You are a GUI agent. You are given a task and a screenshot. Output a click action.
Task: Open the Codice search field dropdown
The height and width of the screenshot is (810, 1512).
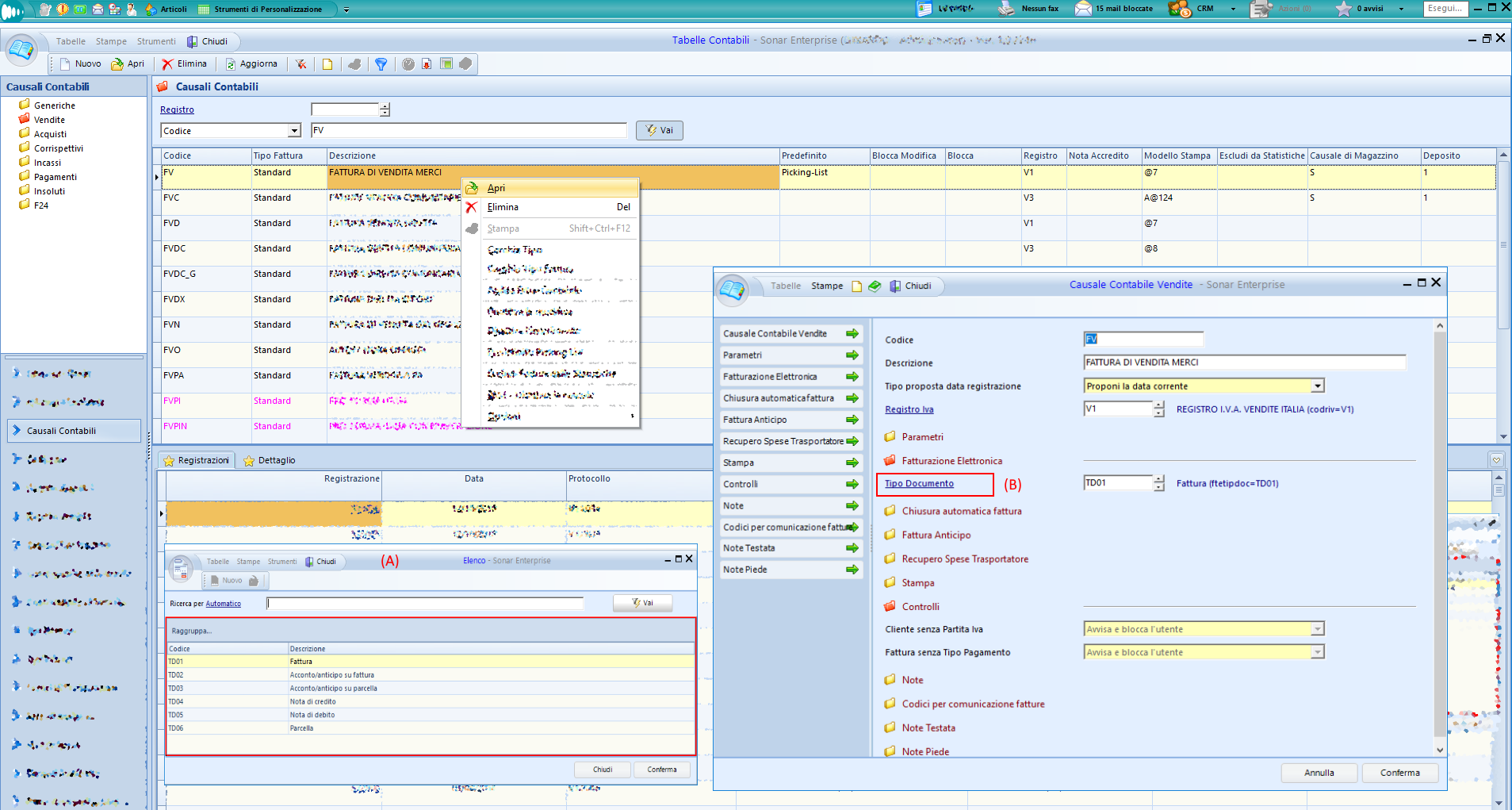pos(294,131)
